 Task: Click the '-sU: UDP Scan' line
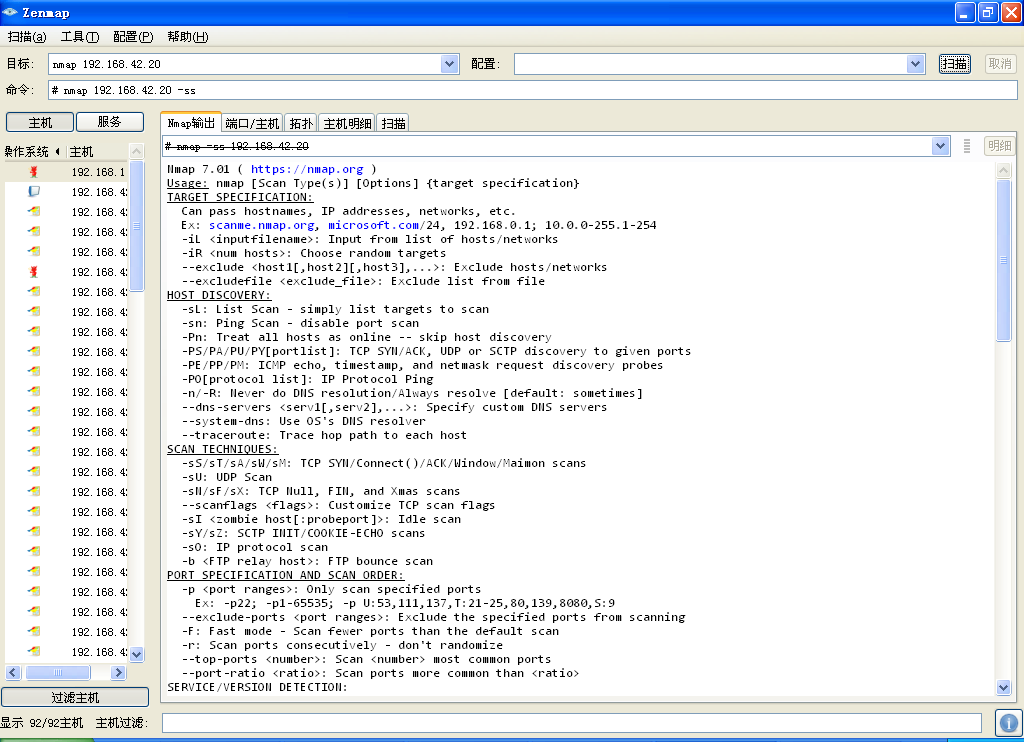[227, 477]
